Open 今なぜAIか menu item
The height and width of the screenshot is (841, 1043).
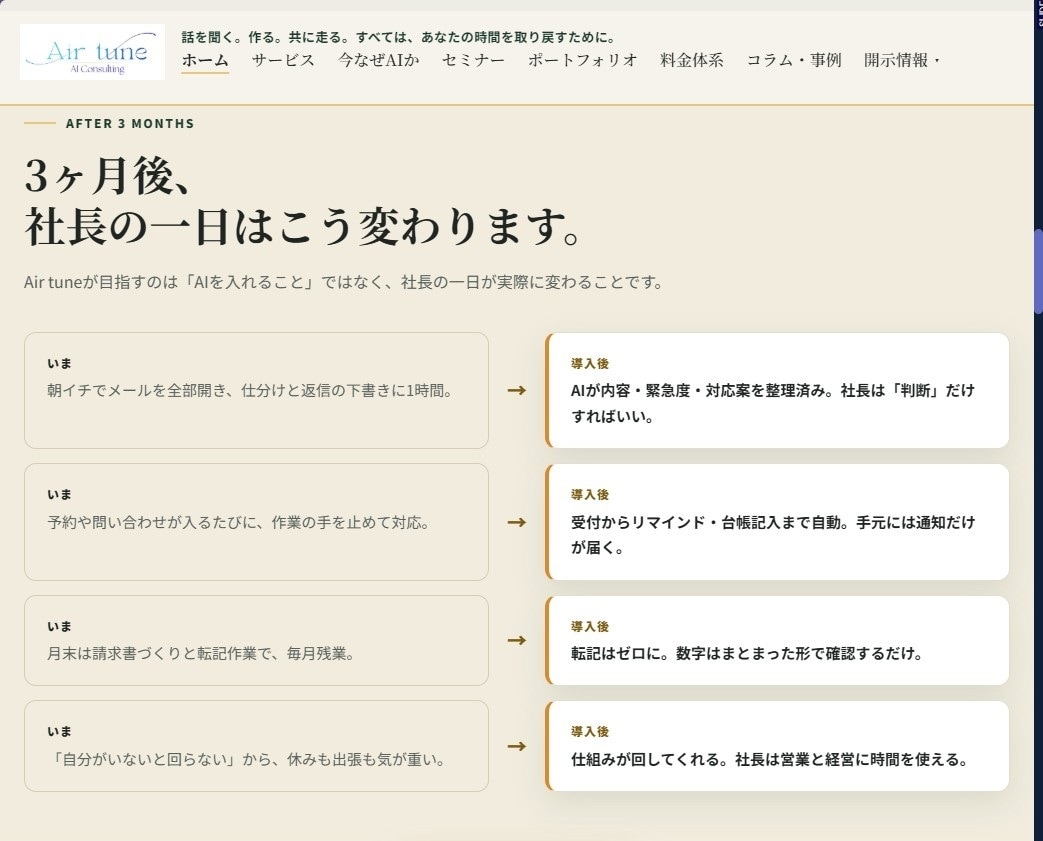click(x=378, y=60)
